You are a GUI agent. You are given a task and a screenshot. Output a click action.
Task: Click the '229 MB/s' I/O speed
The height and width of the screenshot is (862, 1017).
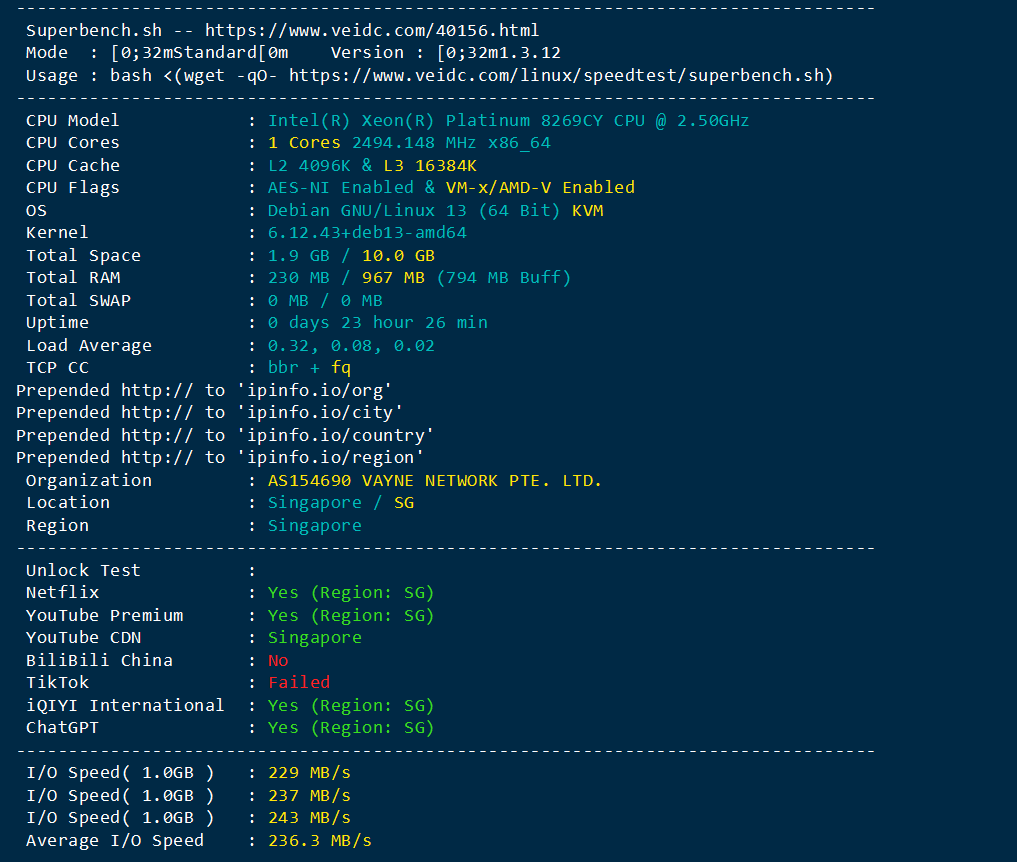coord(309,772)
